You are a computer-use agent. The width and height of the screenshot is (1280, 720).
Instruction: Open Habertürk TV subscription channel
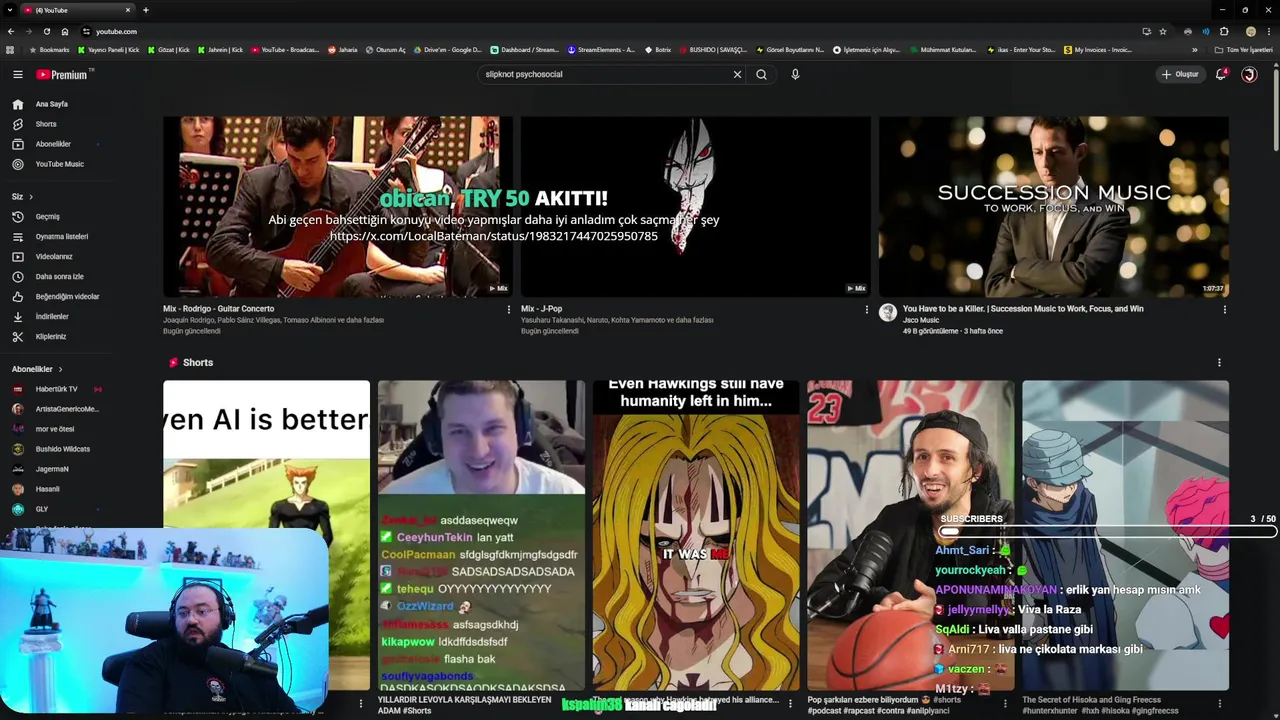pyautogui.click(x=56, y=389)
